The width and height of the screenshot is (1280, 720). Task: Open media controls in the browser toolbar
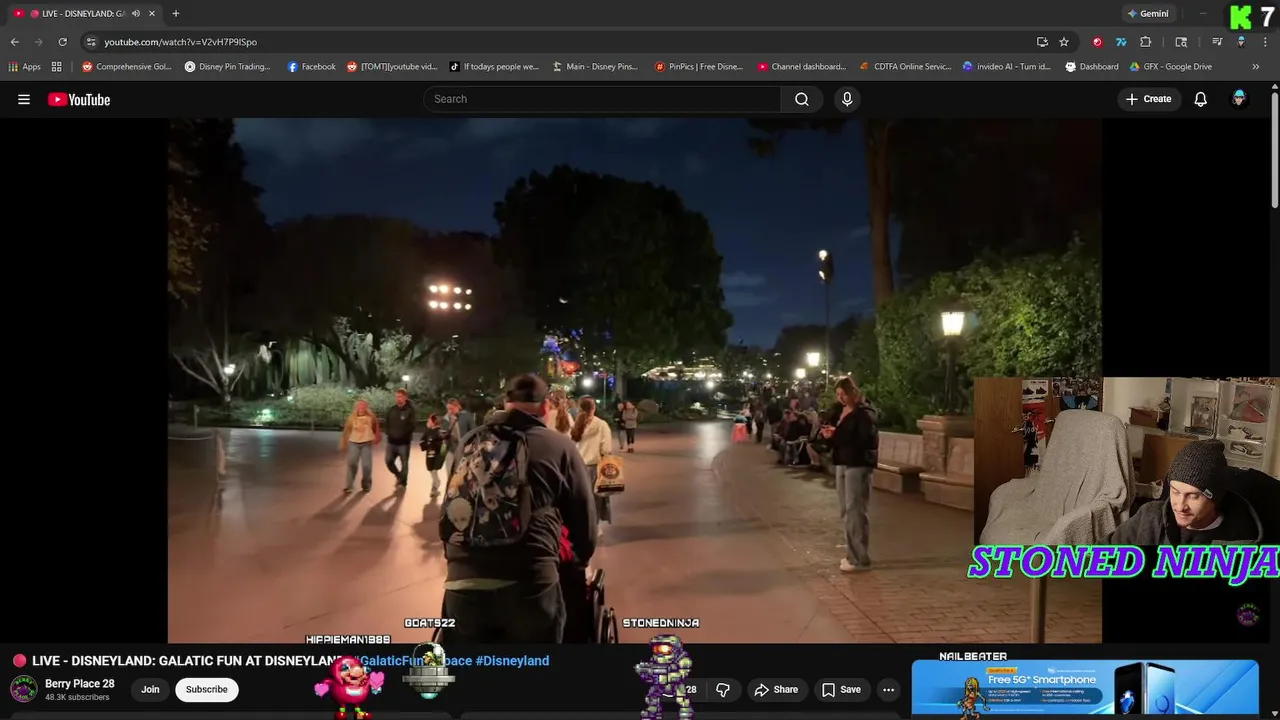pyautogui.click(x=1217, y=42)
